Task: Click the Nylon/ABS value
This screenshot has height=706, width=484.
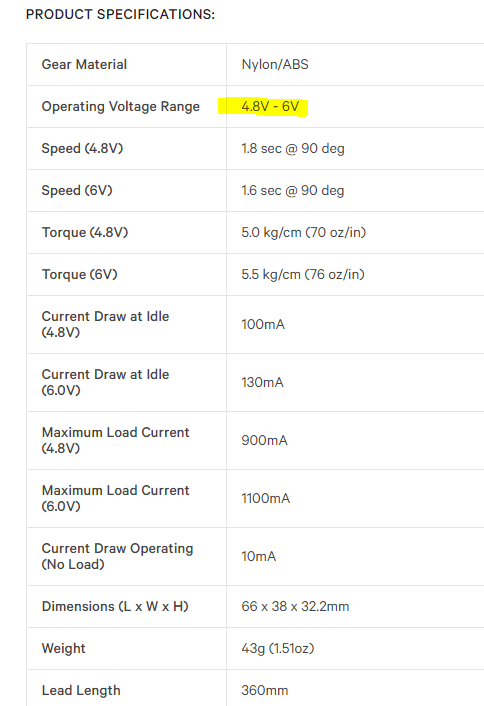Action: pos(275,64)
